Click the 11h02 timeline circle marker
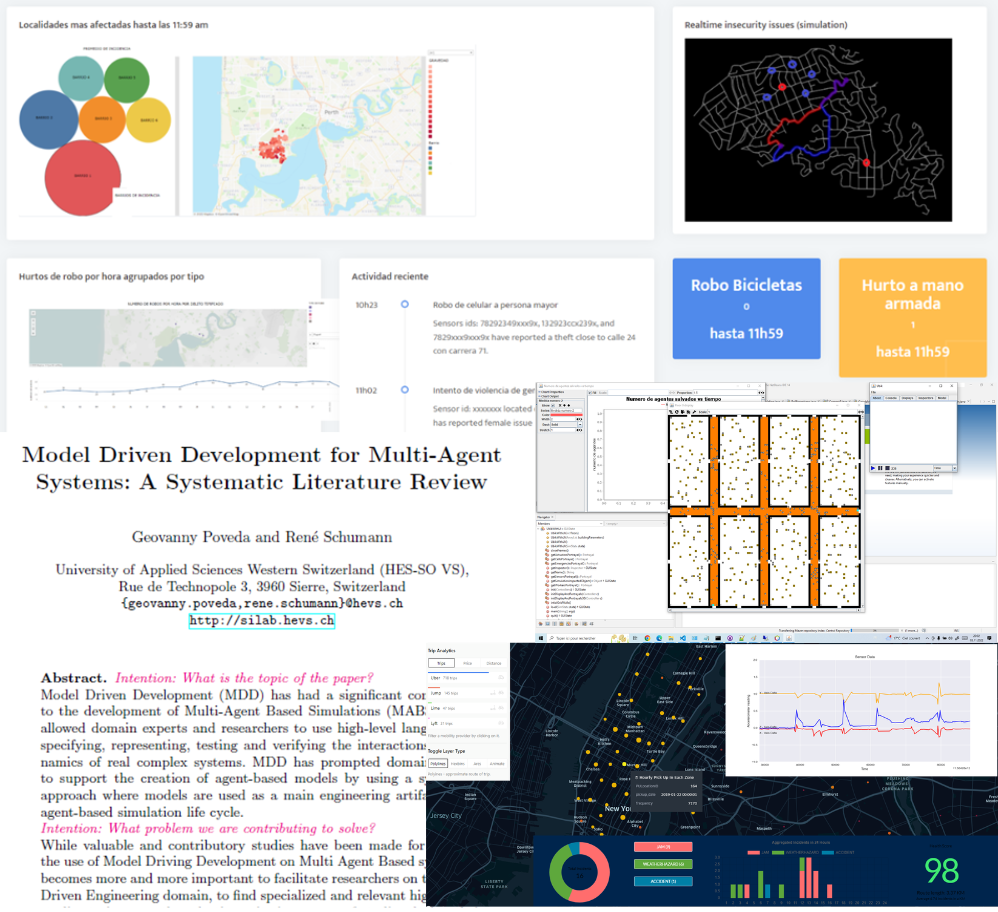 pos(404,389)
